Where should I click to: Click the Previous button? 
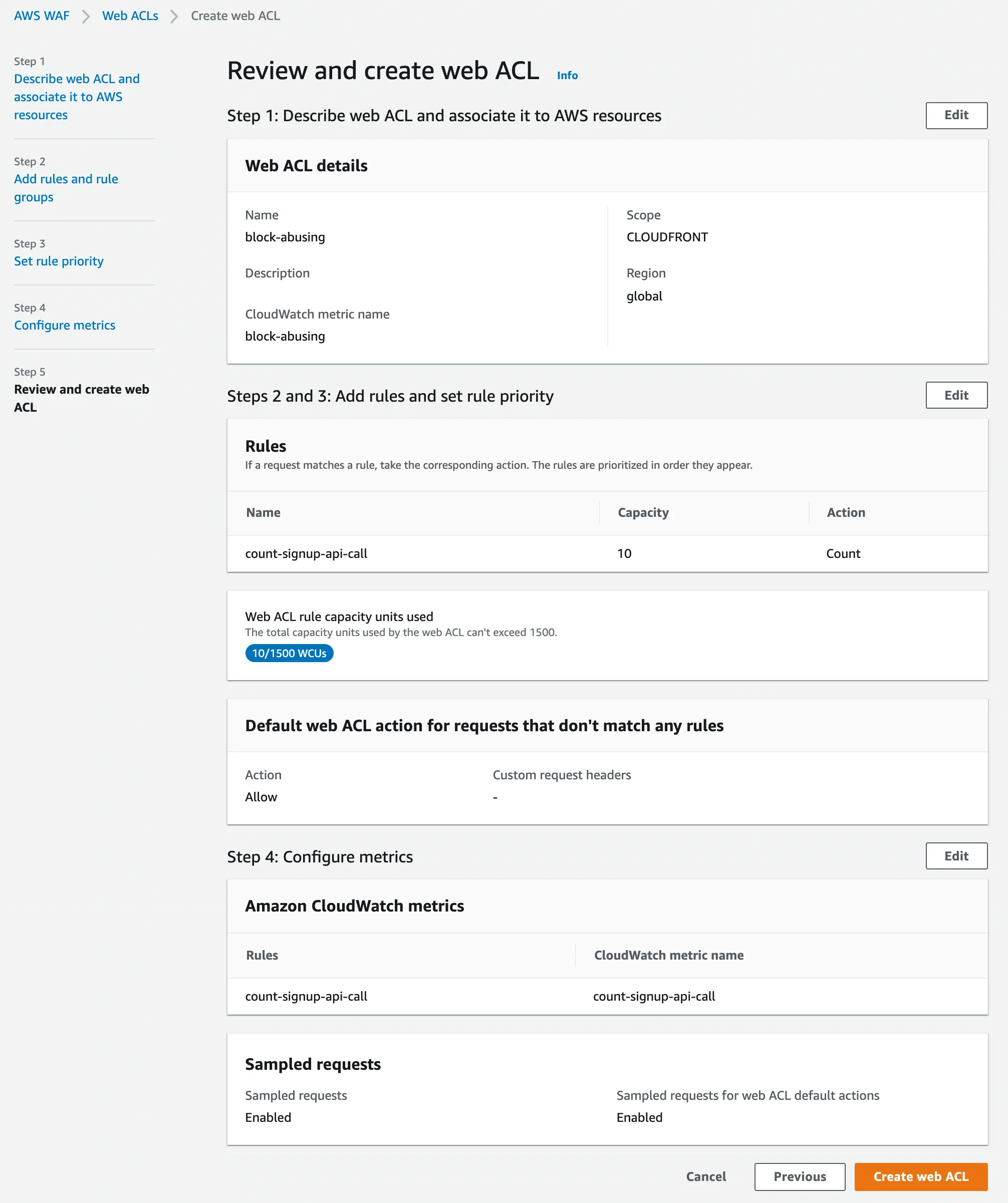pyautogui.click(x=800, y=1176)
